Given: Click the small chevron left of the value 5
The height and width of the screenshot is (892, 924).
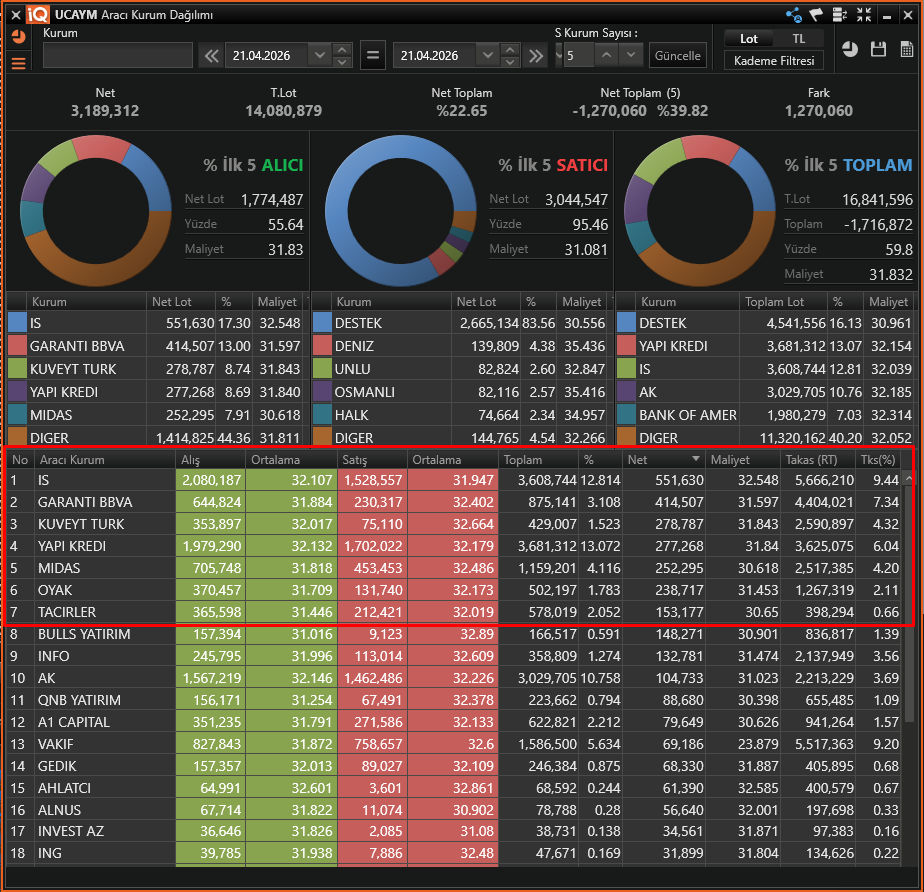Looking at the screenshot, I should pos(559,56).
